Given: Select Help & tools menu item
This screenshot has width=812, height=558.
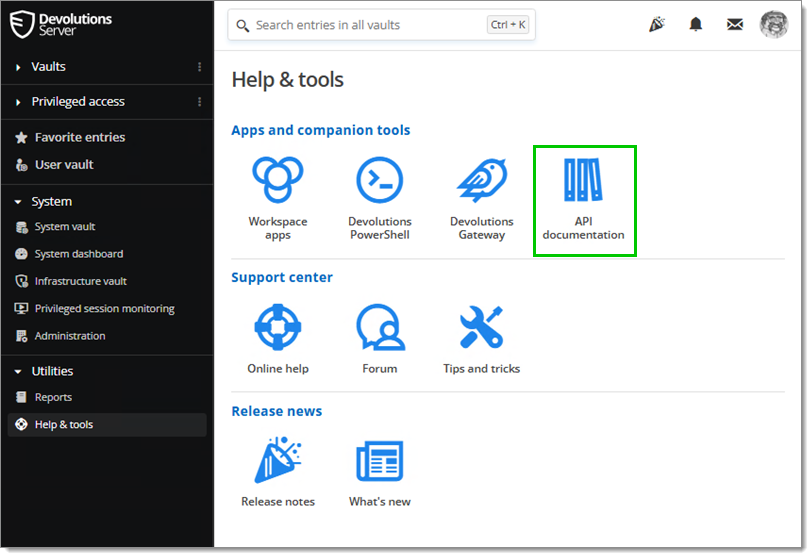Looking at the screenshot, I should [107, 424].
